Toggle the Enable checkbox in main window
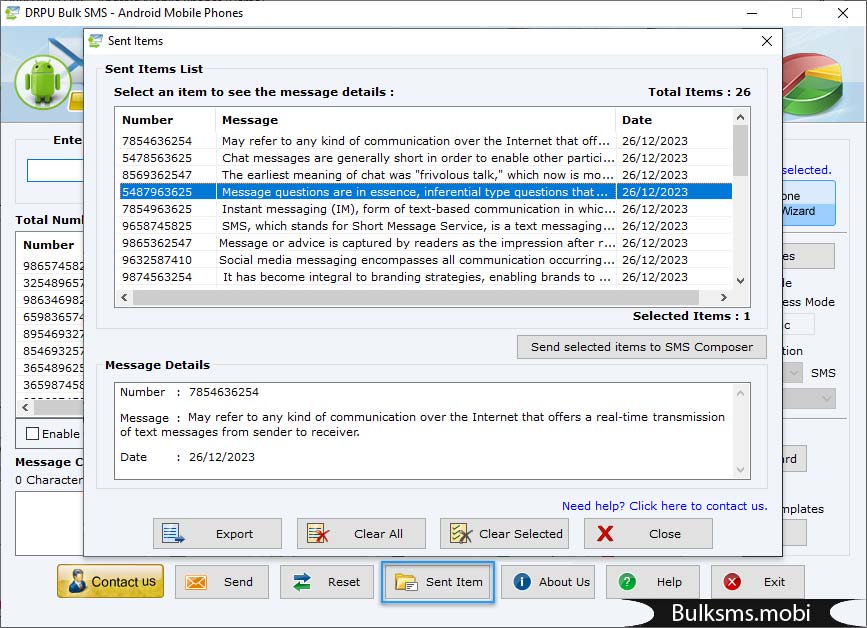 (33, 434)
